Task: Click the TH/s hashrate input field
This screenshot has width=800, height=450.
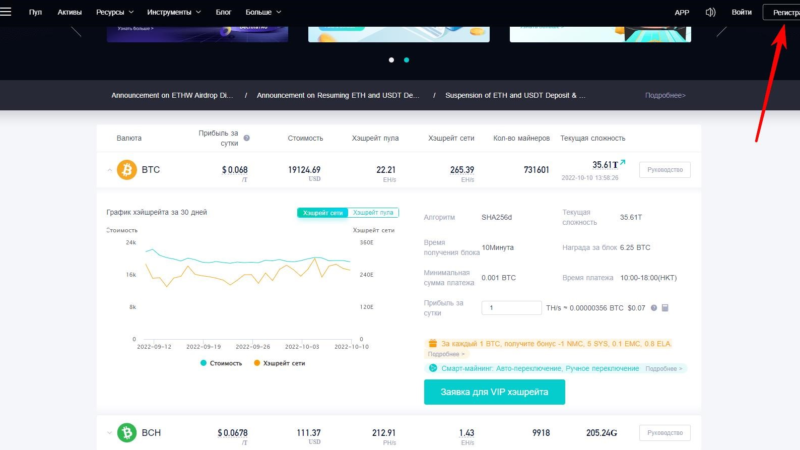Action: tap(511, 308)
